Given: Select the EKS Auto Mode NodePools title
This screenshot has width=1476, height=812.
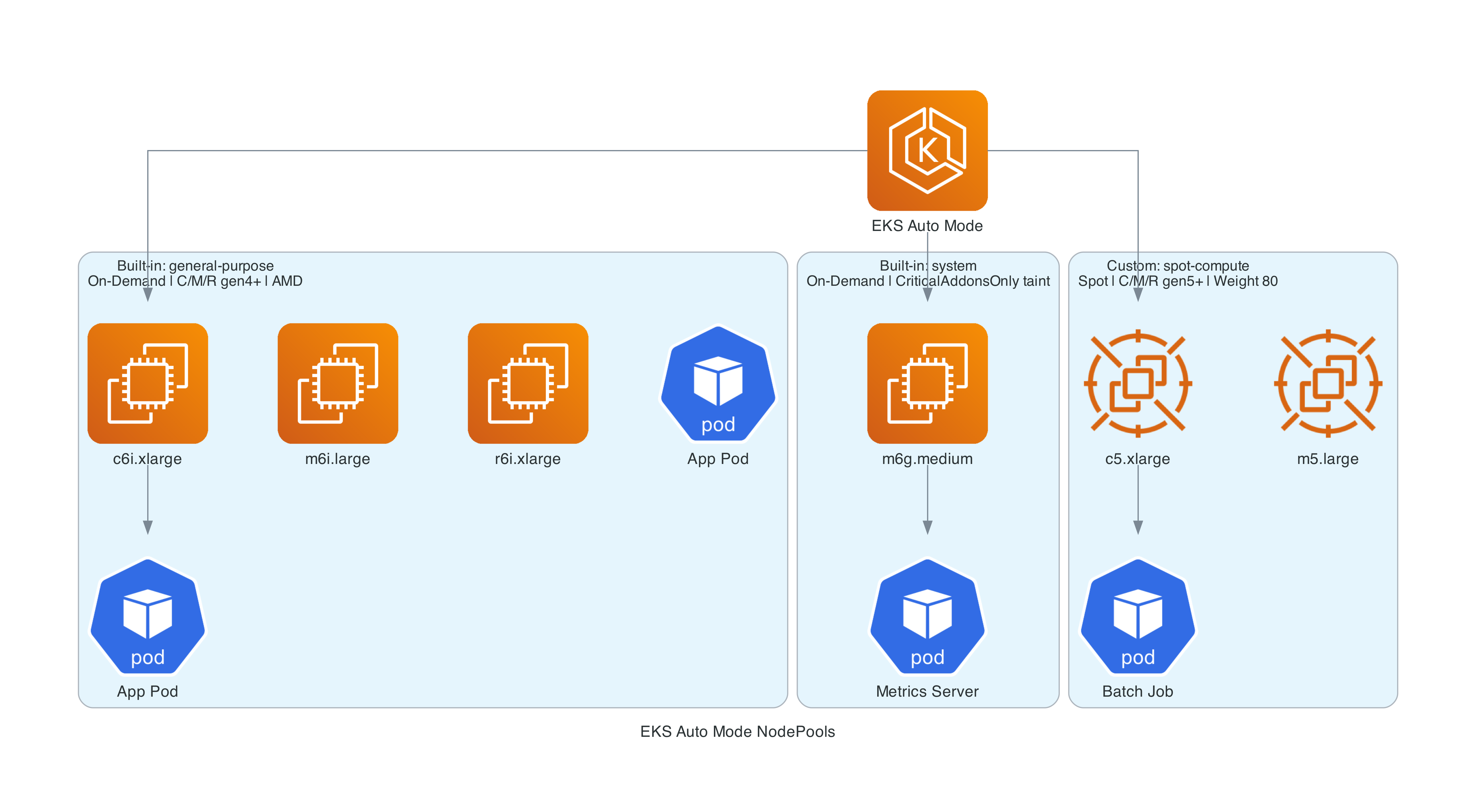Looking at the screenshot, I should (x=737, y=731).
